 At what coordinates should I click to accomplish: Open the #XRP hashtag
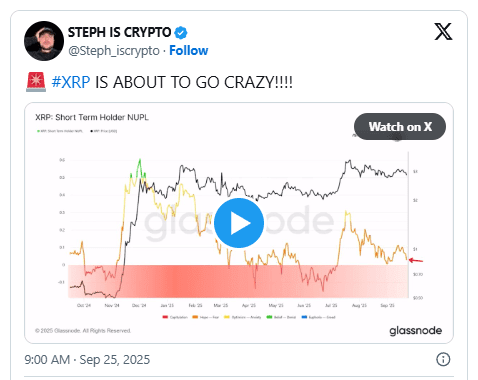click(x=71, y=82)
